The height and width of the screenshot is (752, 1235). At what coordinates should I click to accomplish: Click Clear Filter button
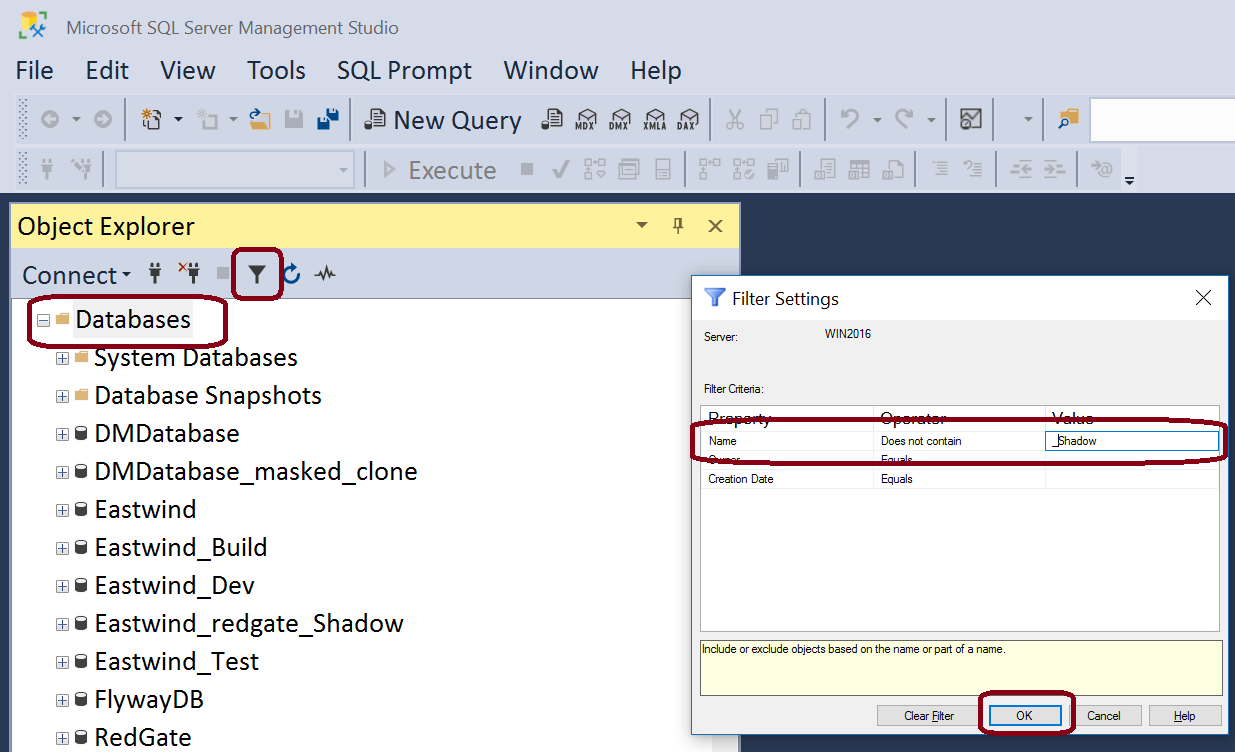[929, 716]
